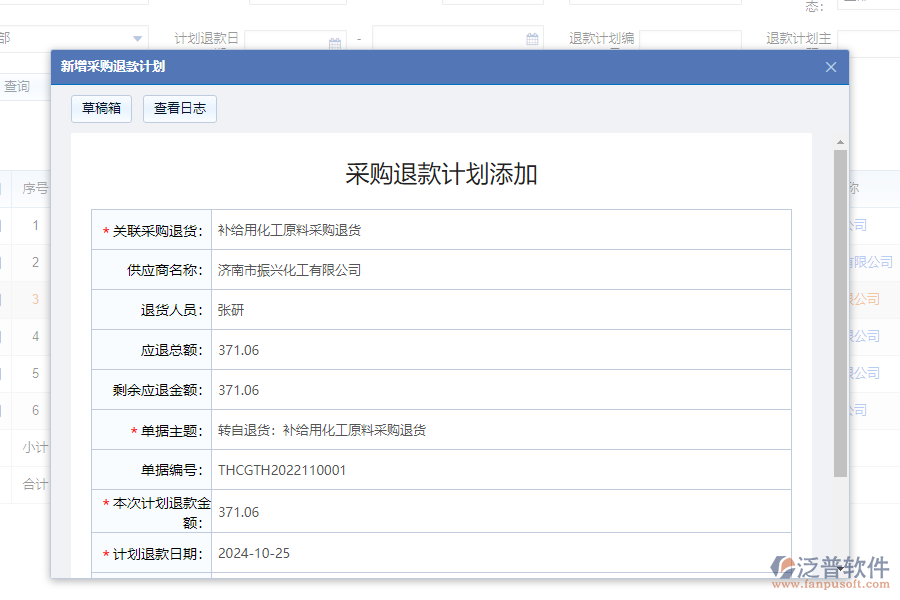900x600 pixels.
Task: Click the 退货人员 field showing 张研
Action: click(x=400, y=309)
